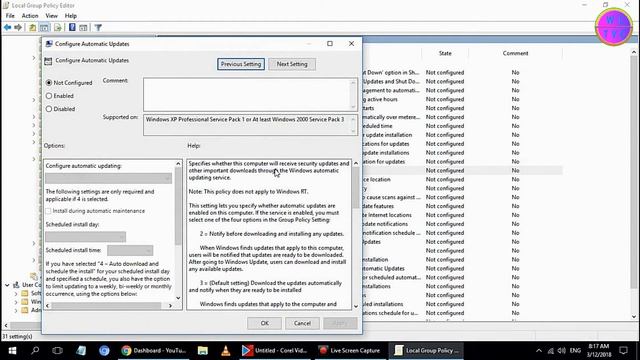Click the Filter funnel toolbar icon
640x360 pixels.
coord(98,27)
